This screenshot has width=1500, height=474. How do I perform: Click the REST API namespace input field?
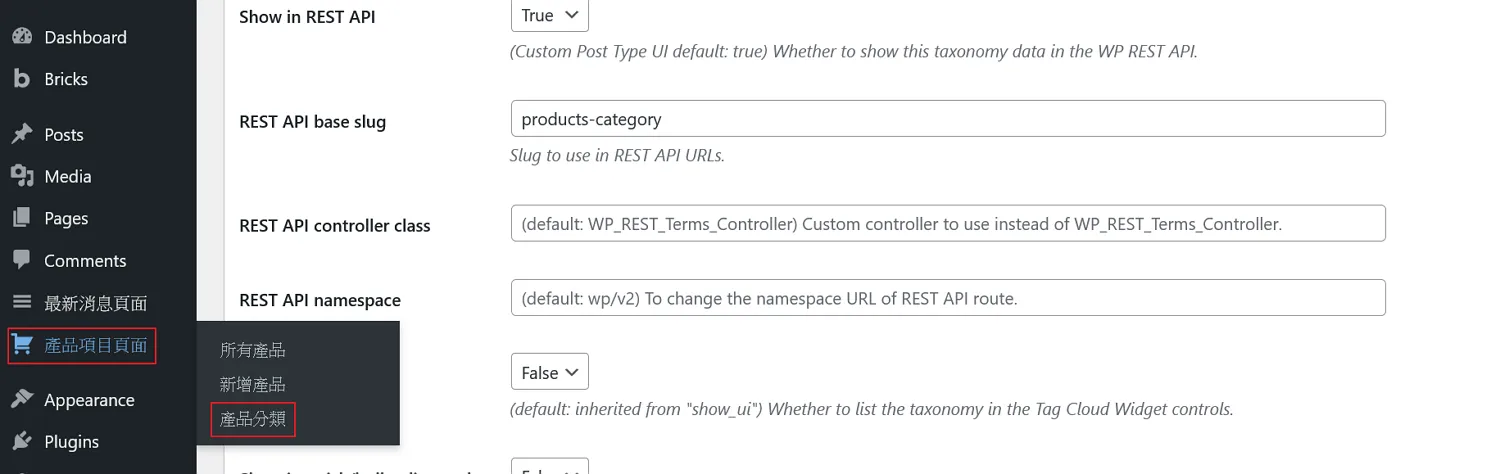point(947,298)
